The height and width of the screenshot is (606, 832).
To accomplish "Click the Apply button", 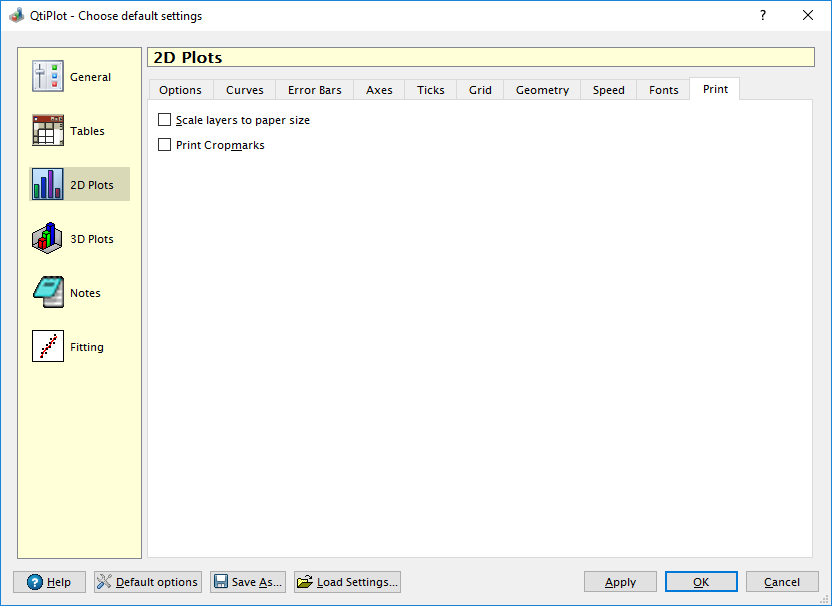I will click(x=620, y=582).
